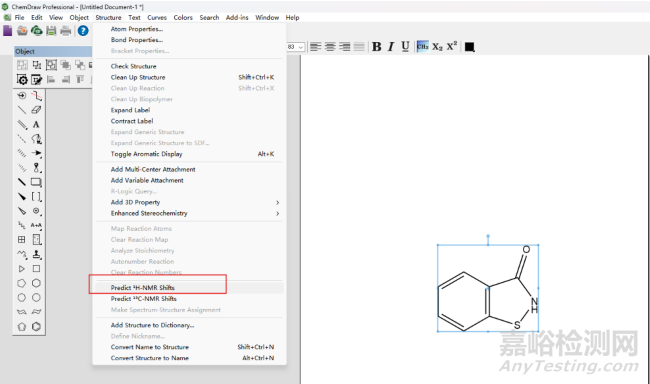
Task: Select the Eraser tool
Action: point(36,110)
